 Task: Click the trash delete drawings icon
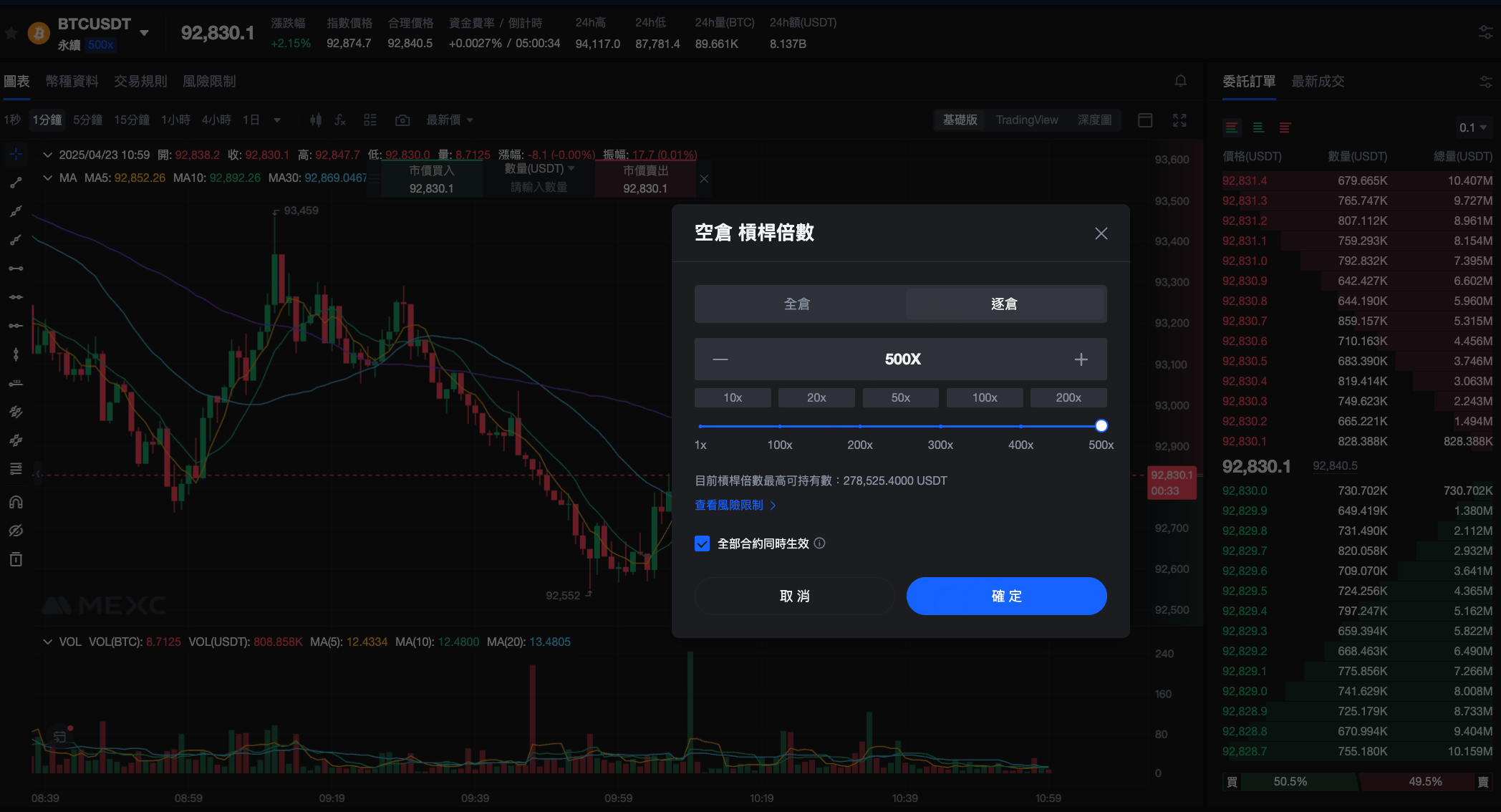pos(16,559)
